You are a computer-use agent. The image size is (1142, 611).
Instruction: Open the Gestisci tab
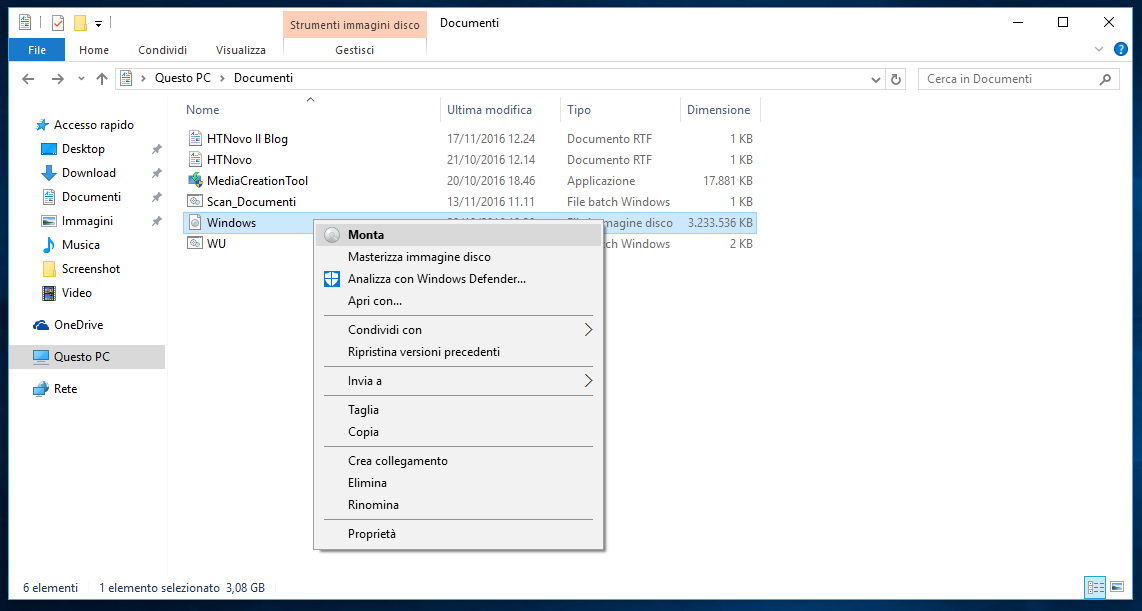coord(355,50)
